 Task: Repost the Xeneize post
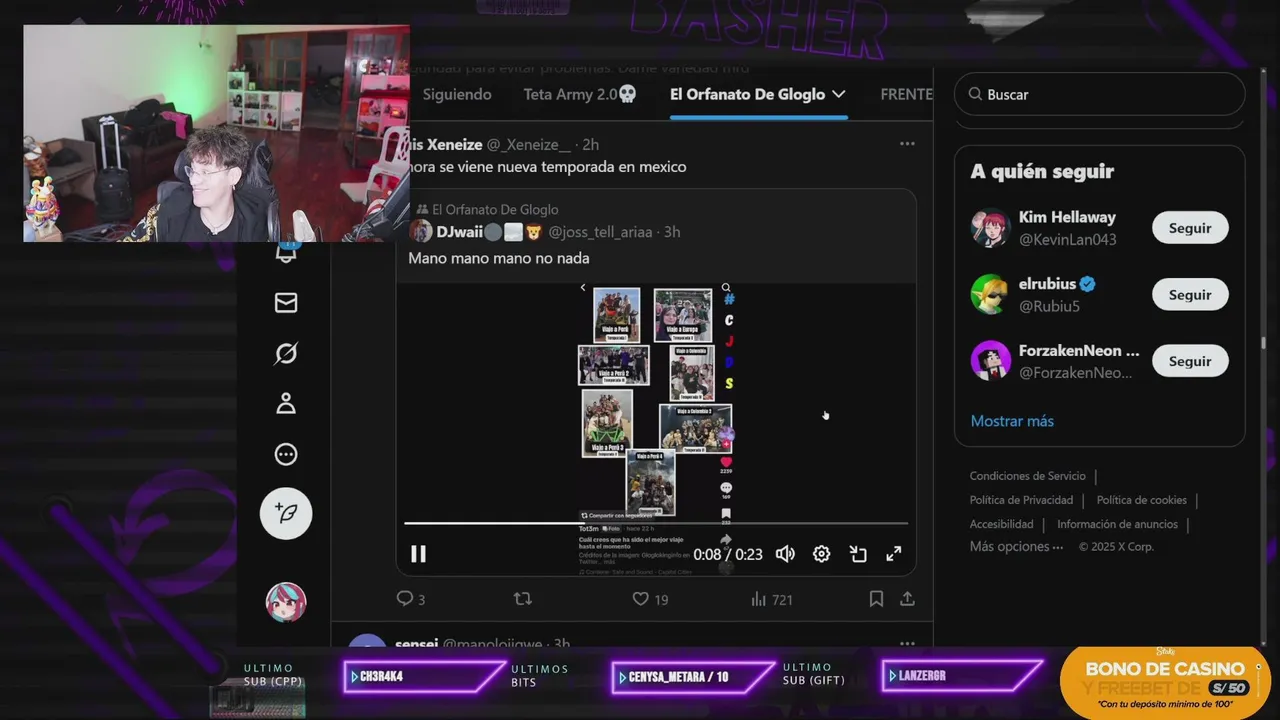[x=522, y=599]
